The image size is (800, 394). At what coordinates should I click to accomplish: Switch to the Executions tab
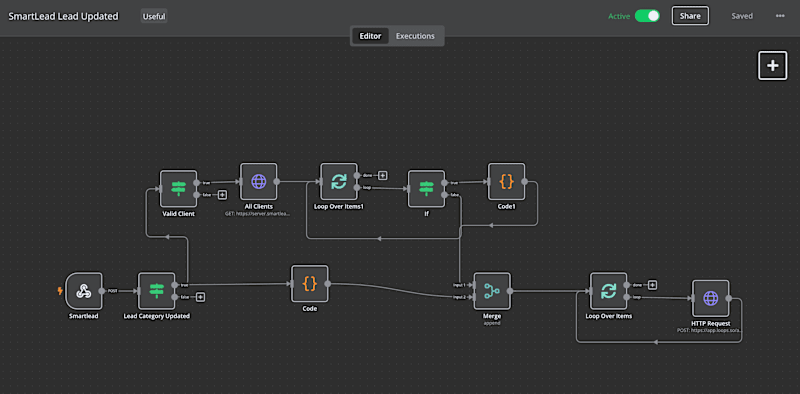coord(415,36)
